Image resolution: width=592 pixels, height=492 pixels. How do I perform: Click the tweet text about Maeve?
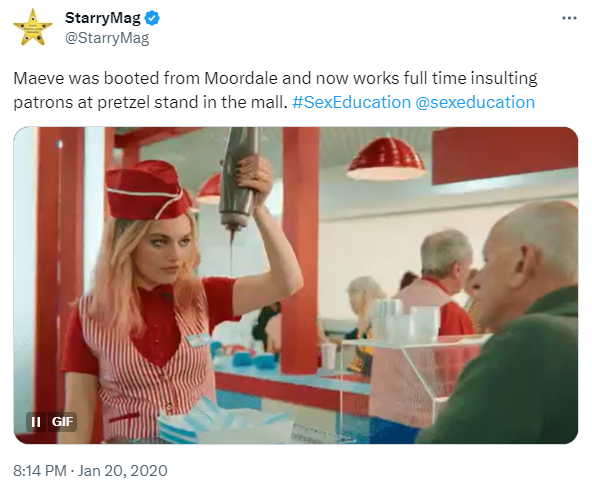(275, 90)
